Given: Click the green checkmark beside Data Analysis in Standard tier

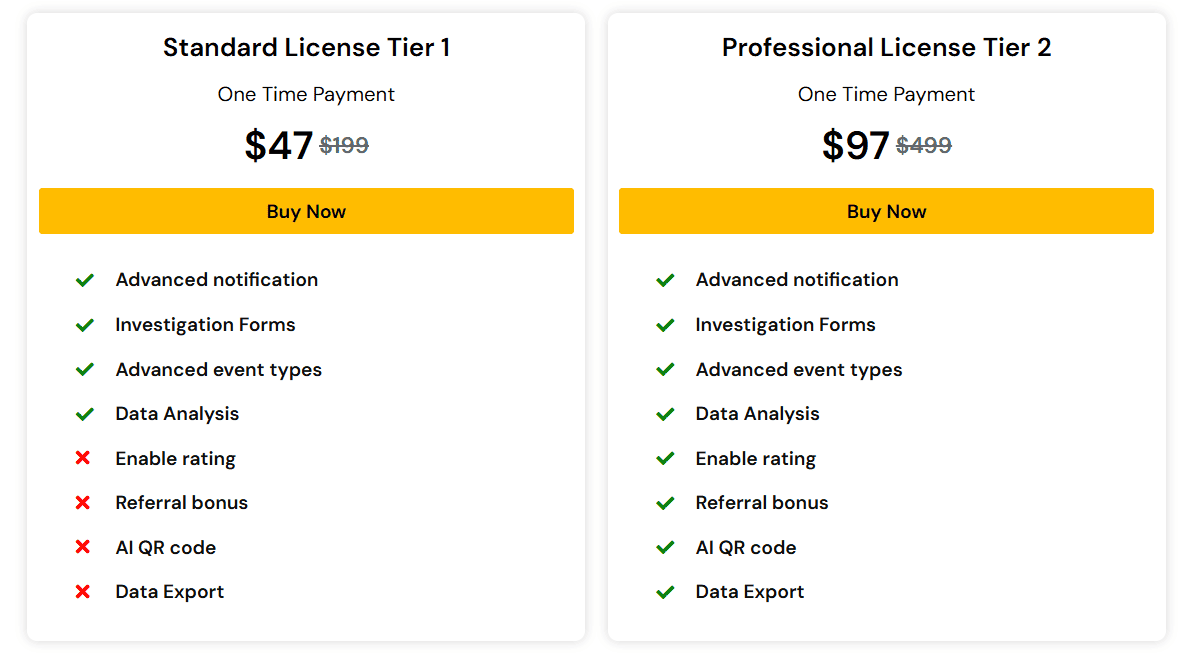Looking at the screenshot, I should pos(85,413).
